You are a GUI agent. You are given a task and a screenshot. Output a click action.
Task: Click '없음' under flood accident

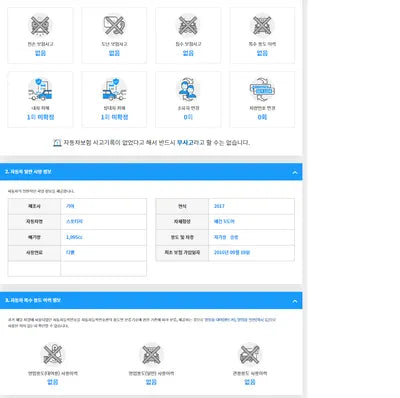tap(188, 53)
